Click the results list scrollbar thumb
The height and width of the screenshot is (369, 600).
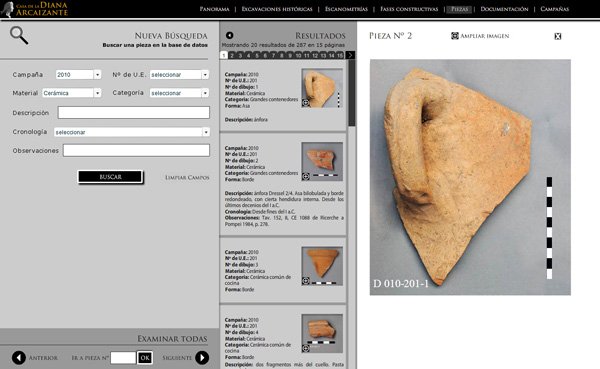[352, 93]
